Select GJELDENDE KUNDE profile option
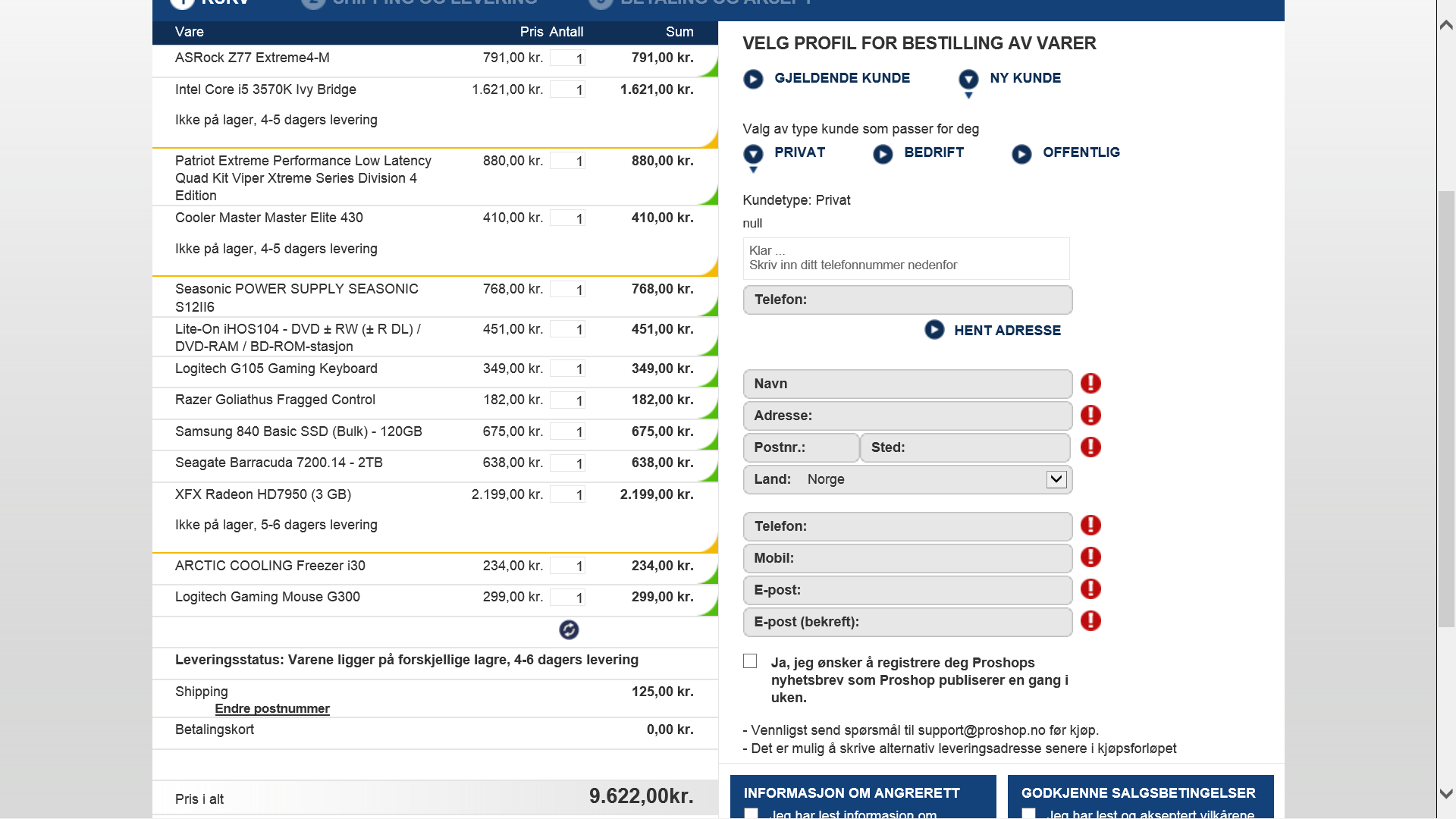This screenshot has width=1456, height=819. (x=842, y=78)
